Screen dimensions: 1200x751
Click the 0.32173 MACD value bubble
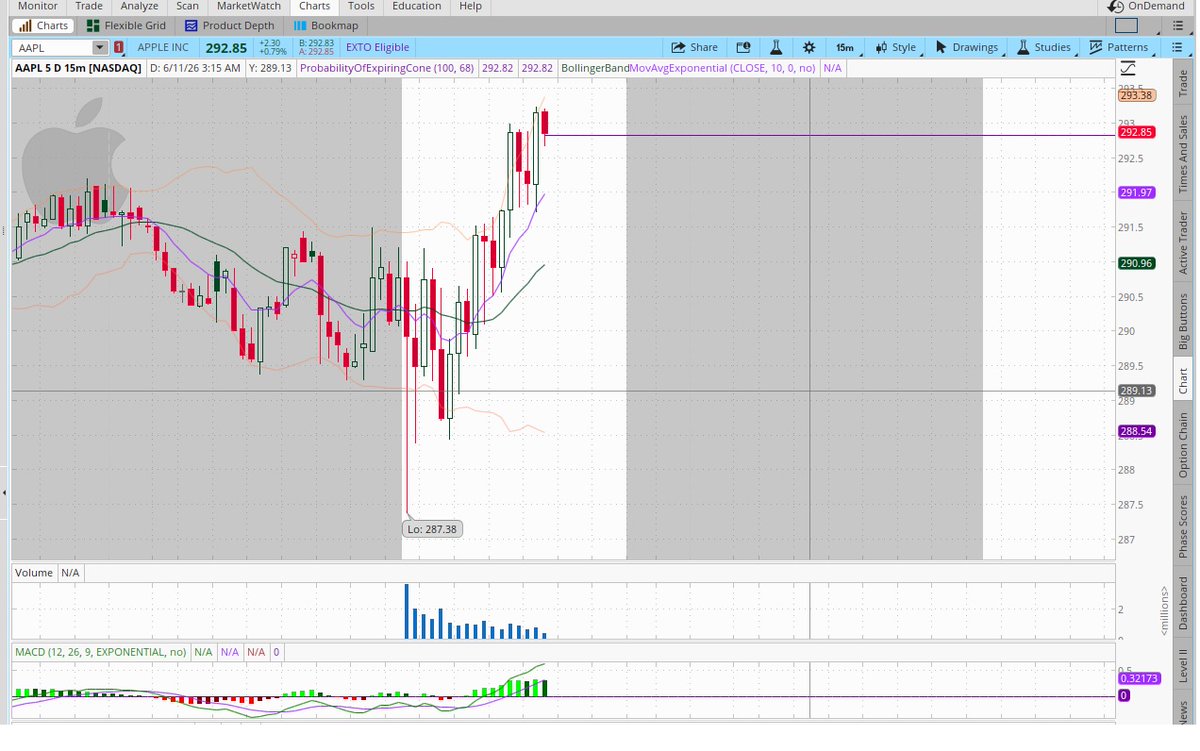pyautogui.click(x=1137, y=678)
